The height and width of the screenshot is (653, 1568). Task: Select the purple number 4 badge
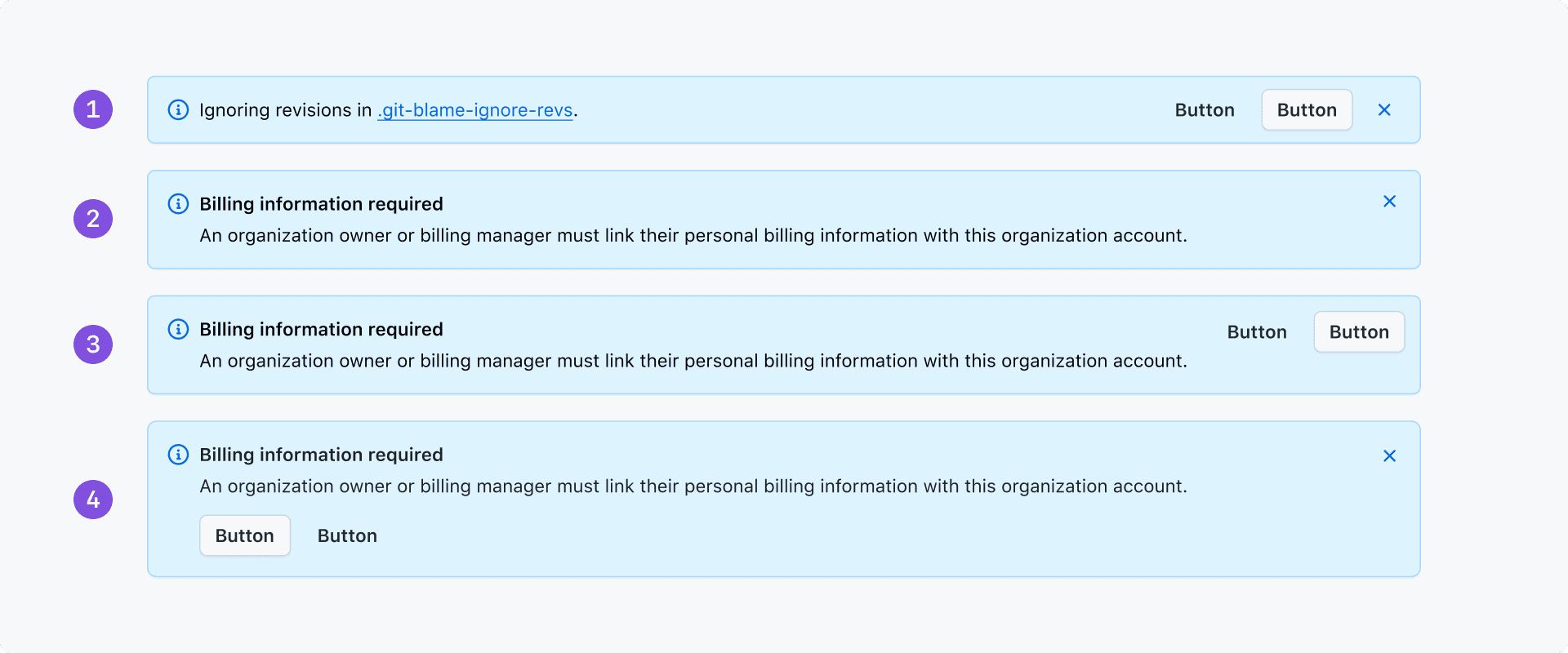pos(93,500)
